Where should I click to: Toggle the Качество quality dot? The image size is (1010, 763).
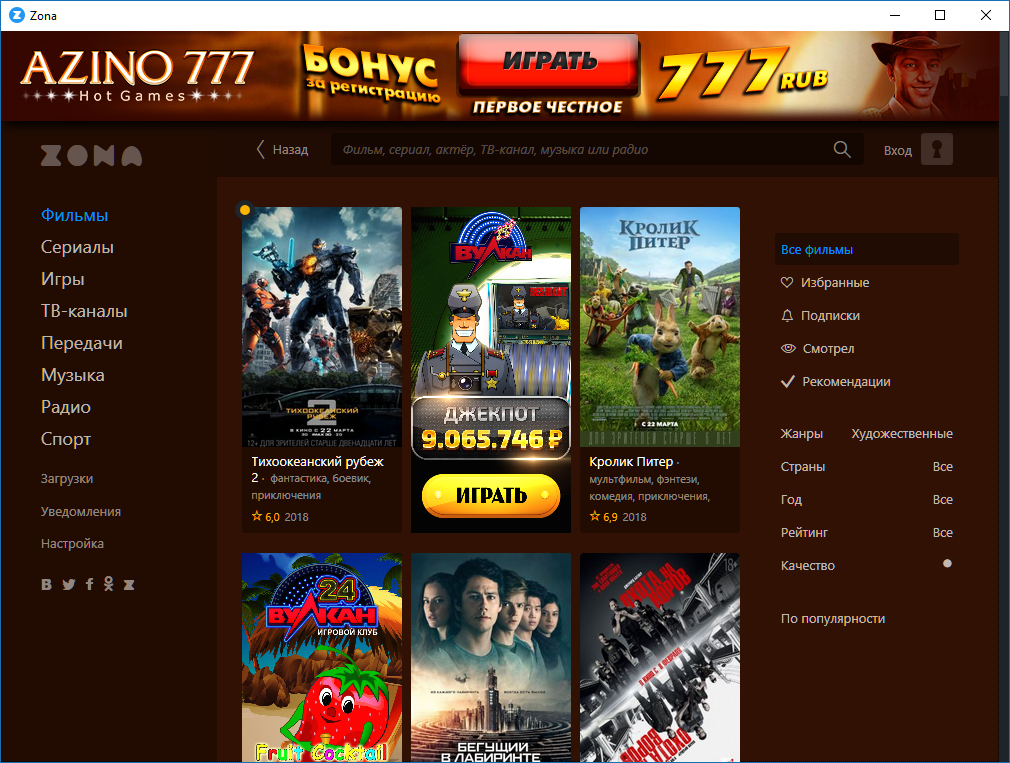tap(947, 563)
